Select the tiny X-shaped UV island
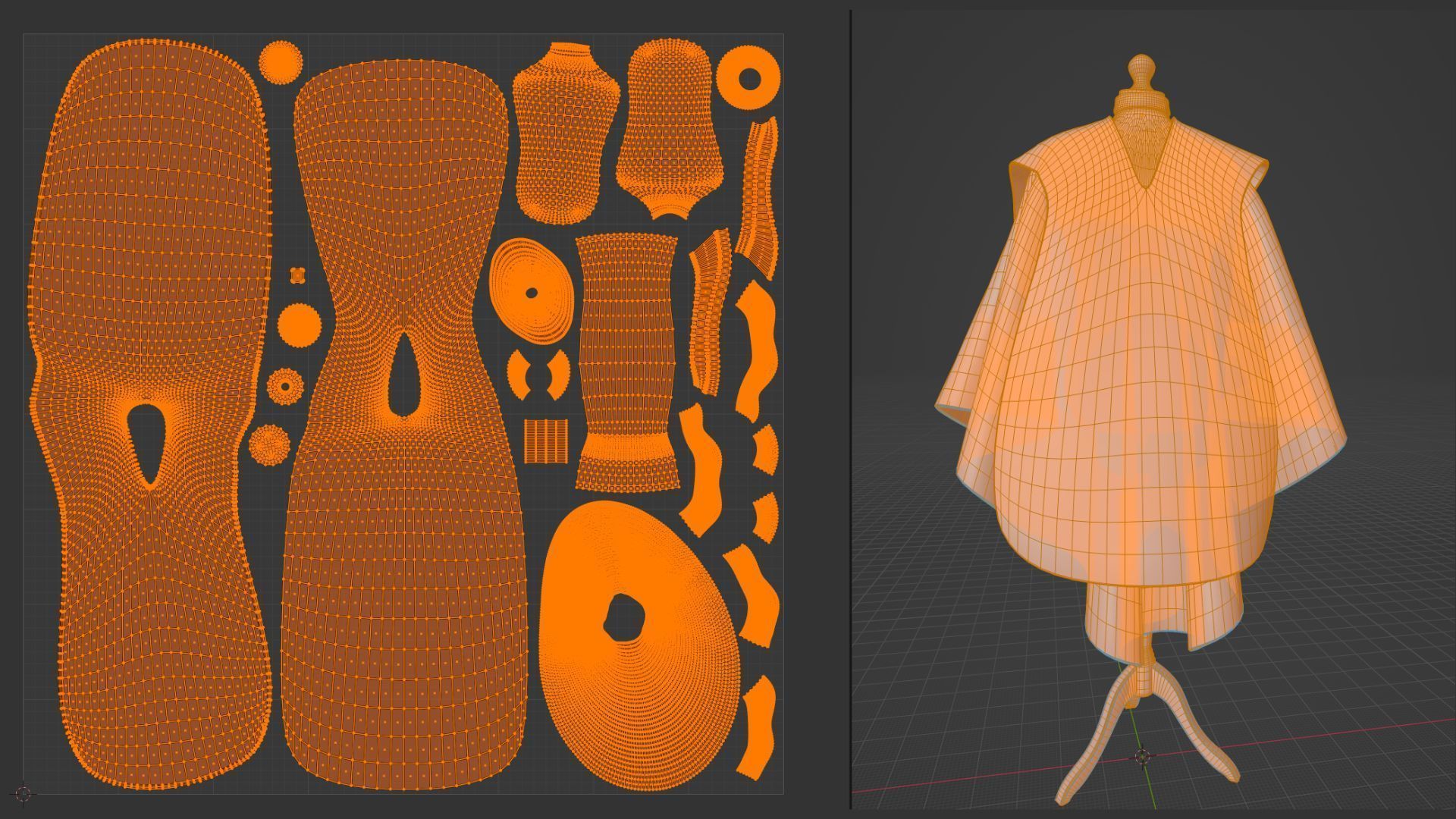 297,275
